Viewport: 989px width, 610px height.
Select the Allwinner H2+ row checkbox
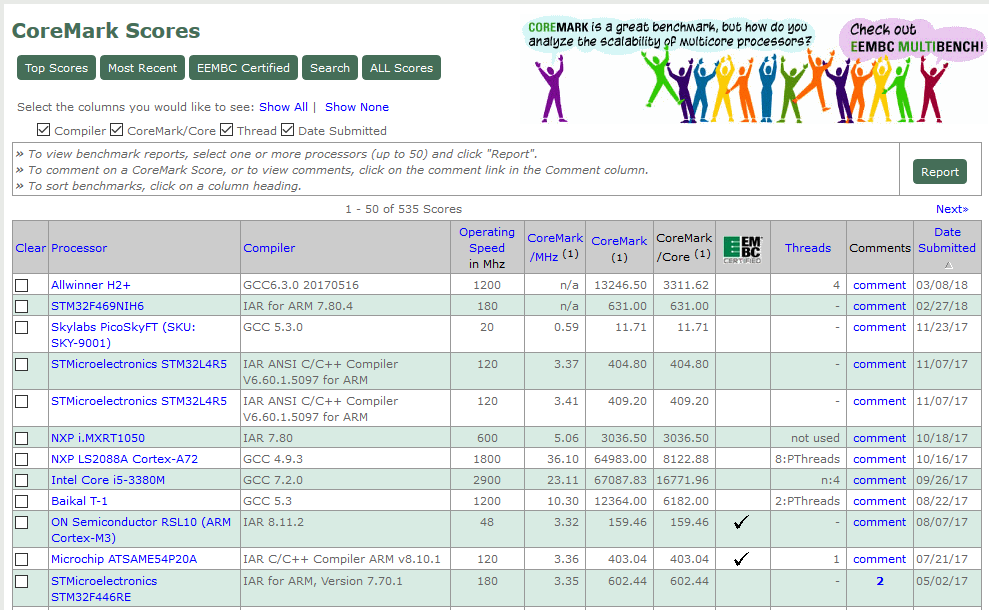pos(22,286)
